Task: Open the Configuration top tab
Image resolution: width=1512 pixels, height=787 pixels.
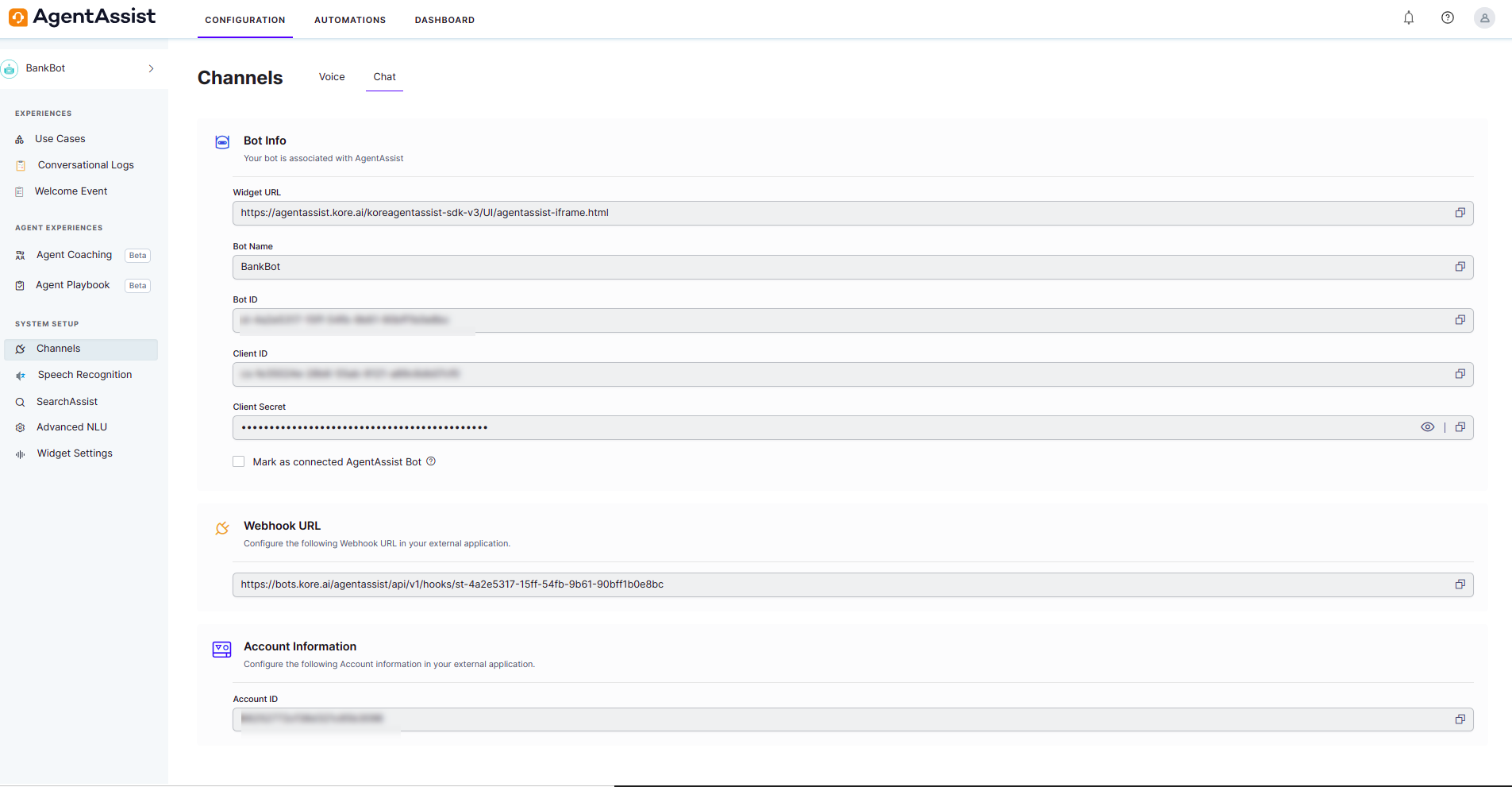Action: pos(245,20)
